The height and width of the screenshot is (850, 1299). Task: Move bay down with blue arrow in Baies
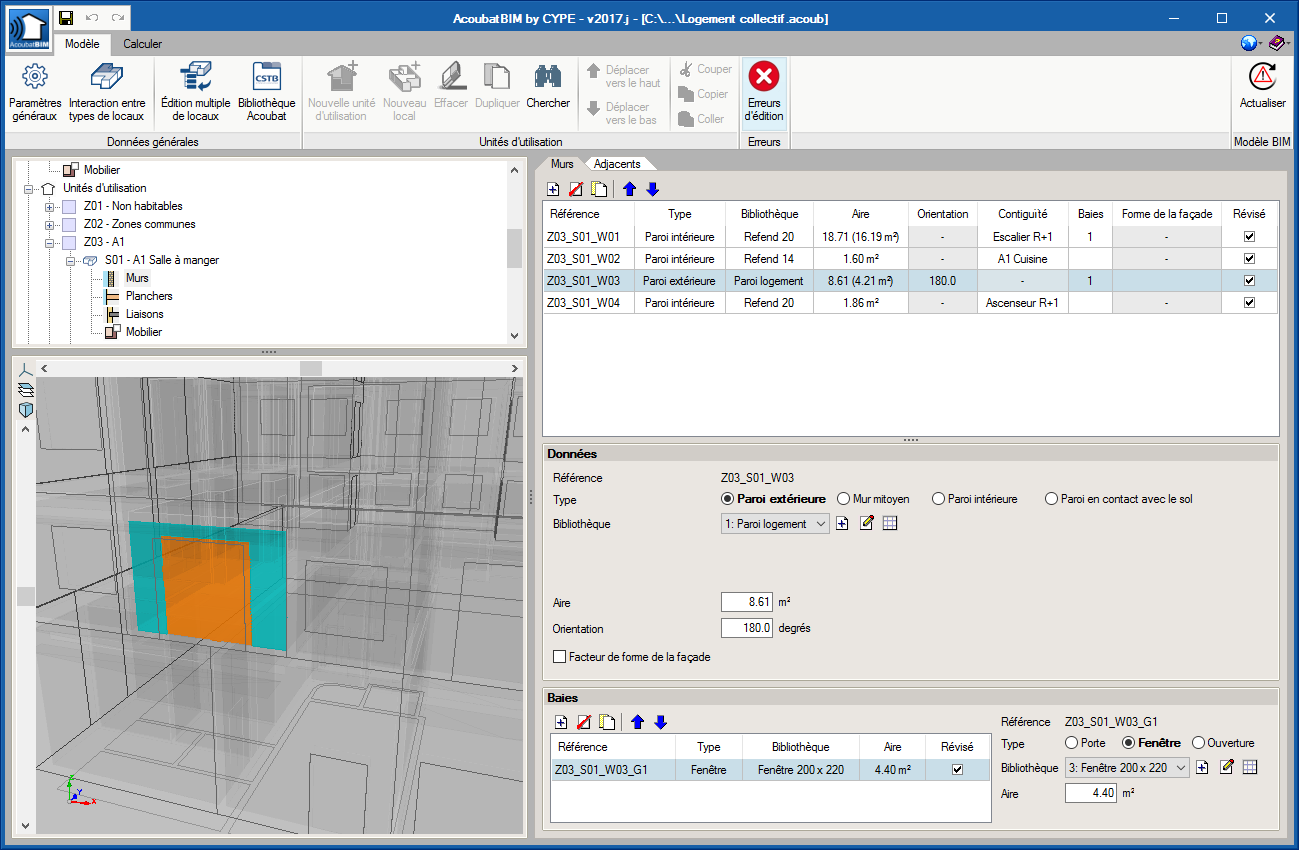(660, 722)
